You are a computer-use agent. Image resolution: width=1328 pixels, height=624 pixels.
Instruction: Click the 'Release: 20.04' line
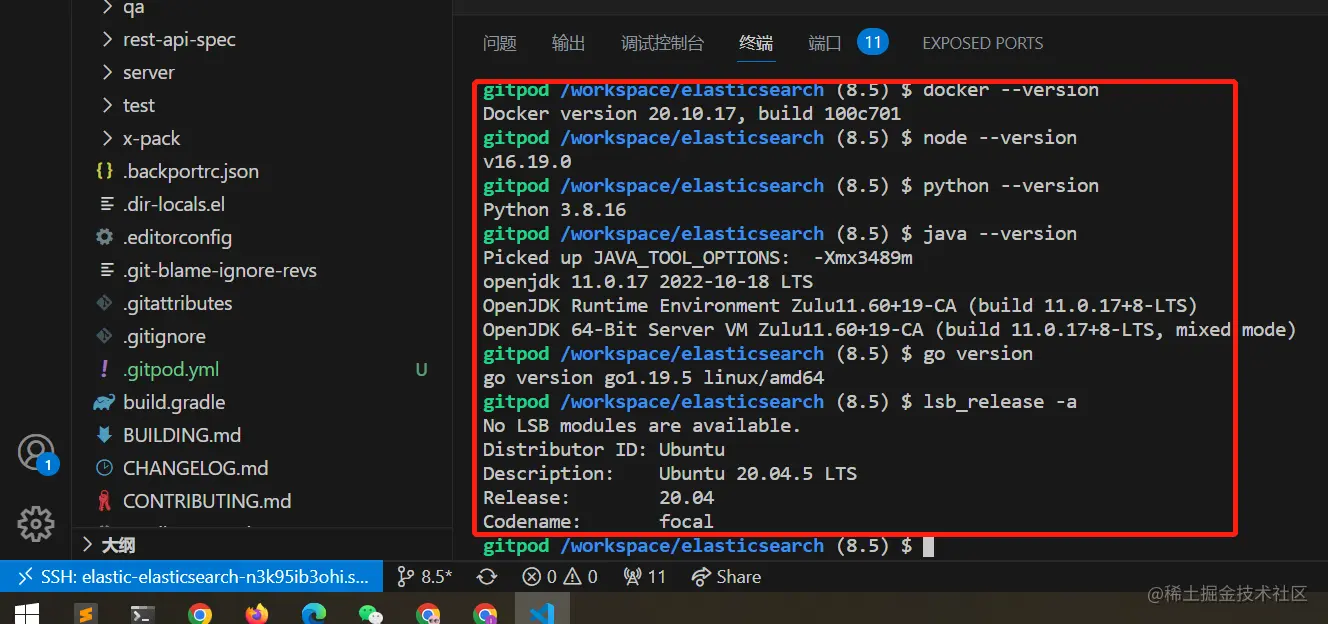click(599, 498)
